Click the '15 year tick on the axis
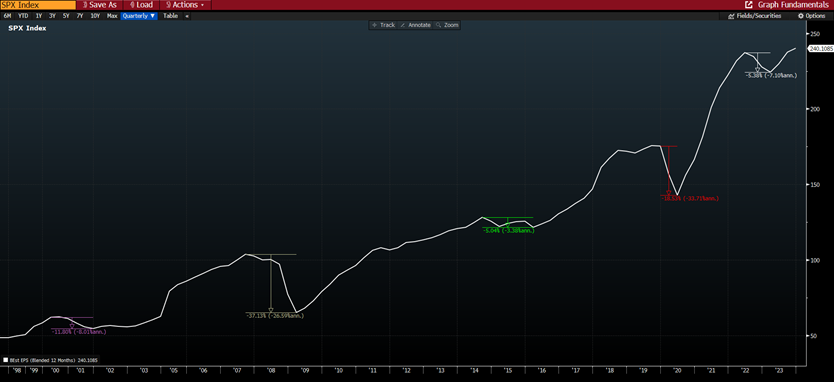The image size is (834, 382). [x=508, y=370]
